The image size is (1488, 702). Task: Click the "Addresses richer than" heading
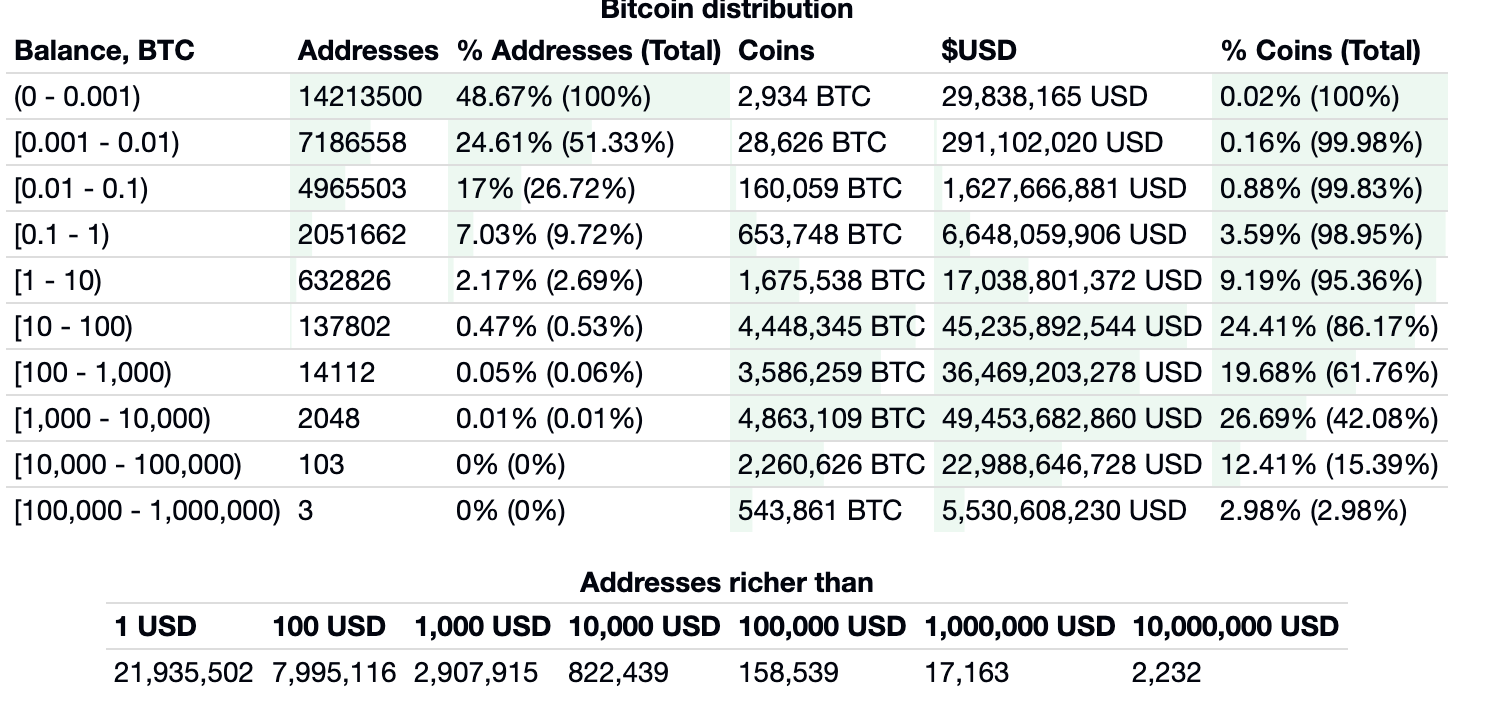point(726,582)
